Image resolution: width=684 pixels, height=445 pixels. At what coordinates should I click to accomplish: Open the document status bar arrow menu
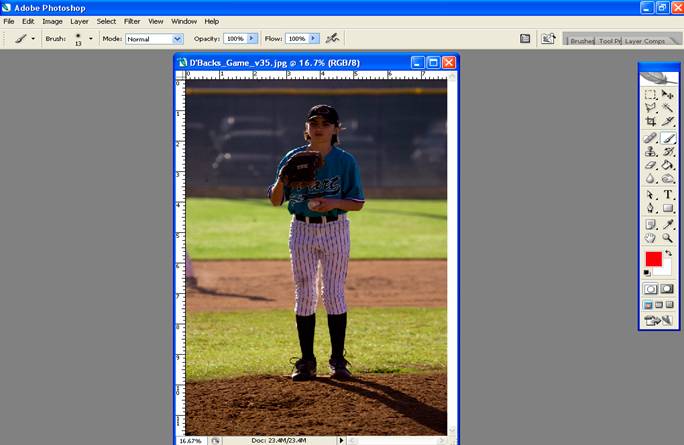click(x=341, y=441)
